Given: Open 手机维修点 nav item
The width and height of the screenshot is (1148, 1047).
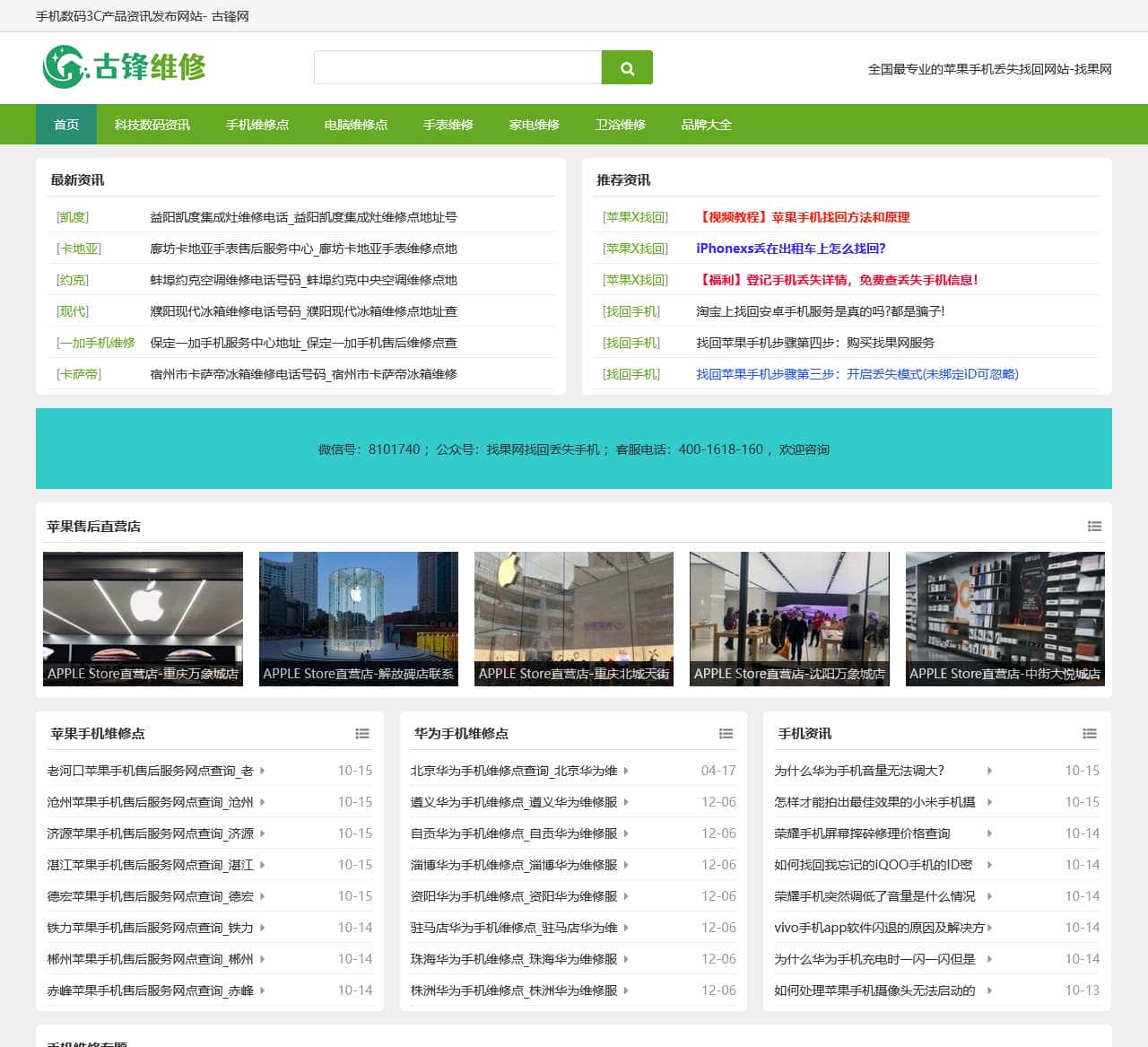Looking at the screenshot, I should click(257, 125).
